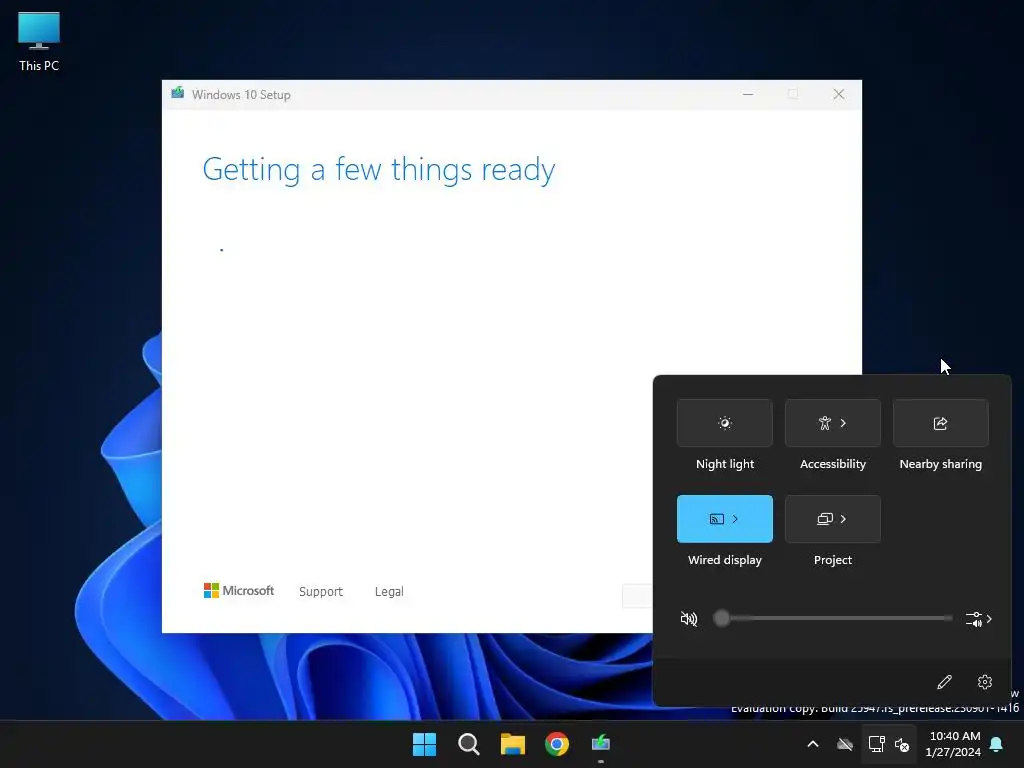Screen dimensions: 1024x768
Task: Toggle the Night light quick setting
Action: click(x=724, y=423)
